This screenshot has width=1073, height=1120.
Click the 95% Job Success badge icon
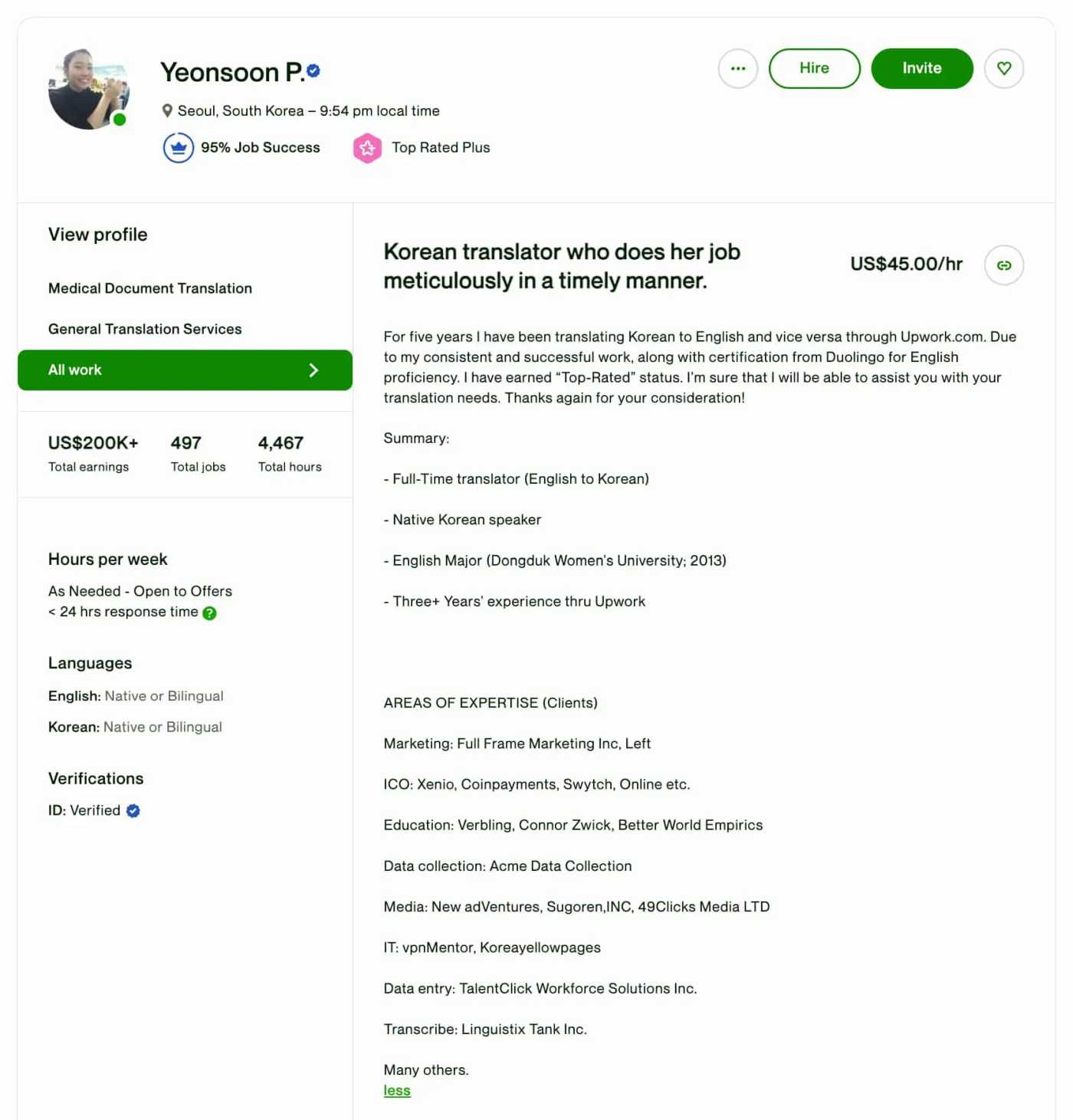pyautogui.click(x=178, y=147)
